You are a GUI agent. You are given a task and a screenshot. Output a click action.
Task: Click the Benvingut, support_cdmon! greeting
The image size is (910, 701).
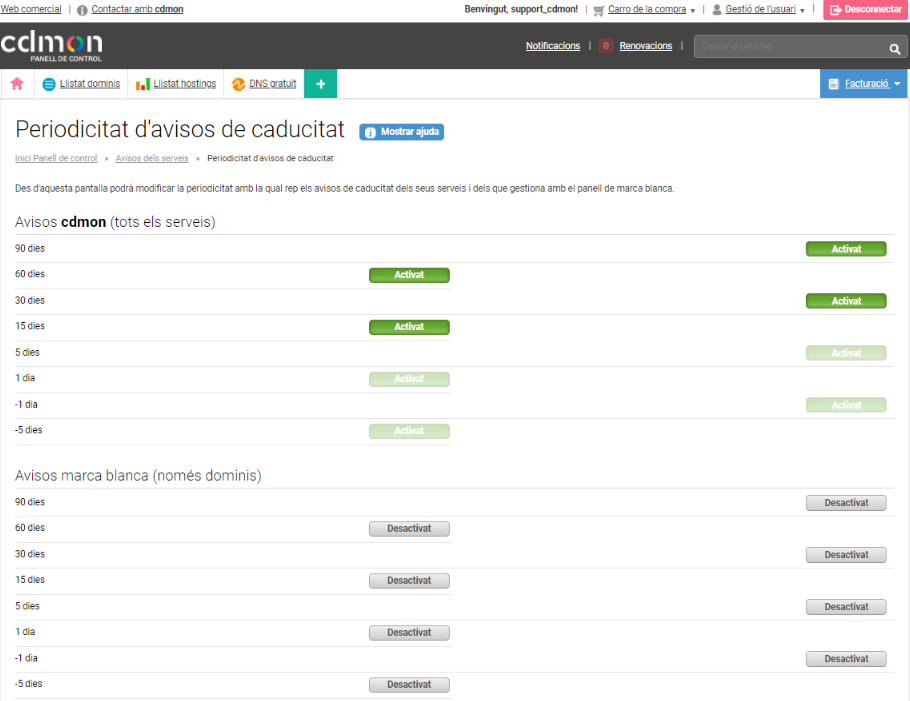521,9
